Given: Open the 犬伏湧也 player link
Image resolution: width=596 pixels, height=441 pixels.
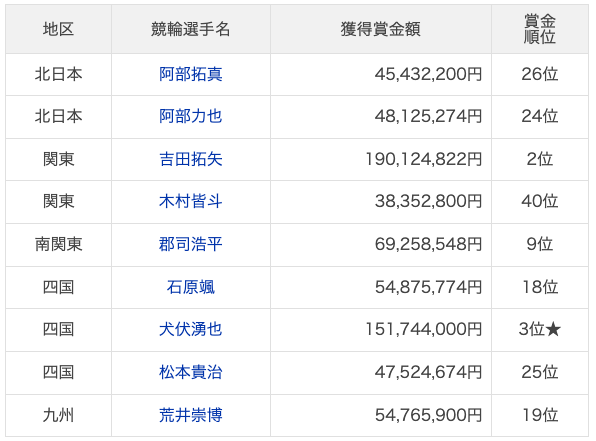Looking at the screenshot, I should pos(190,329).
